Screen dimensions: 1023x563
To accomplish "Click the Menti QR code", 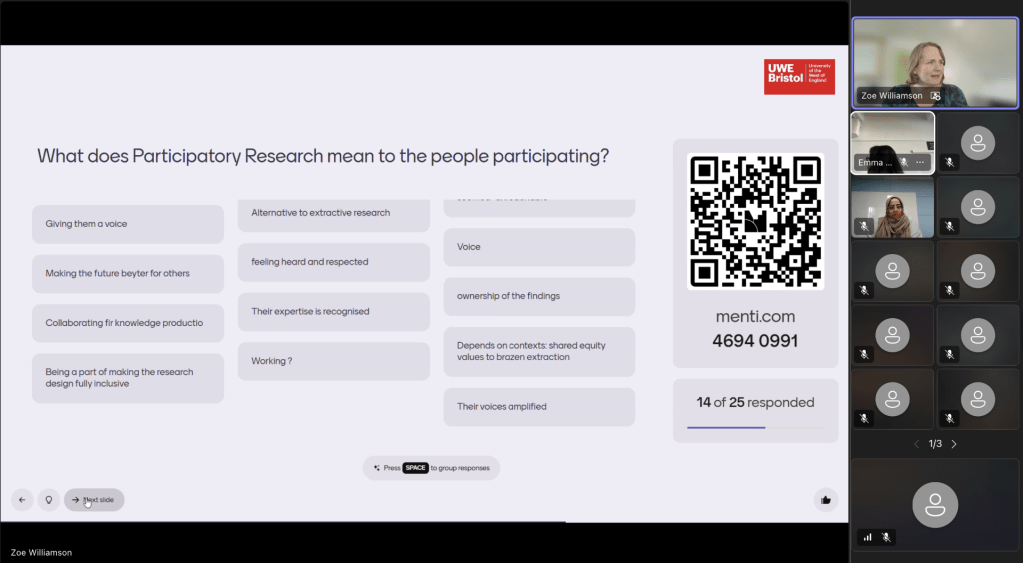I will pyautogui.click(x=755, y=222).
